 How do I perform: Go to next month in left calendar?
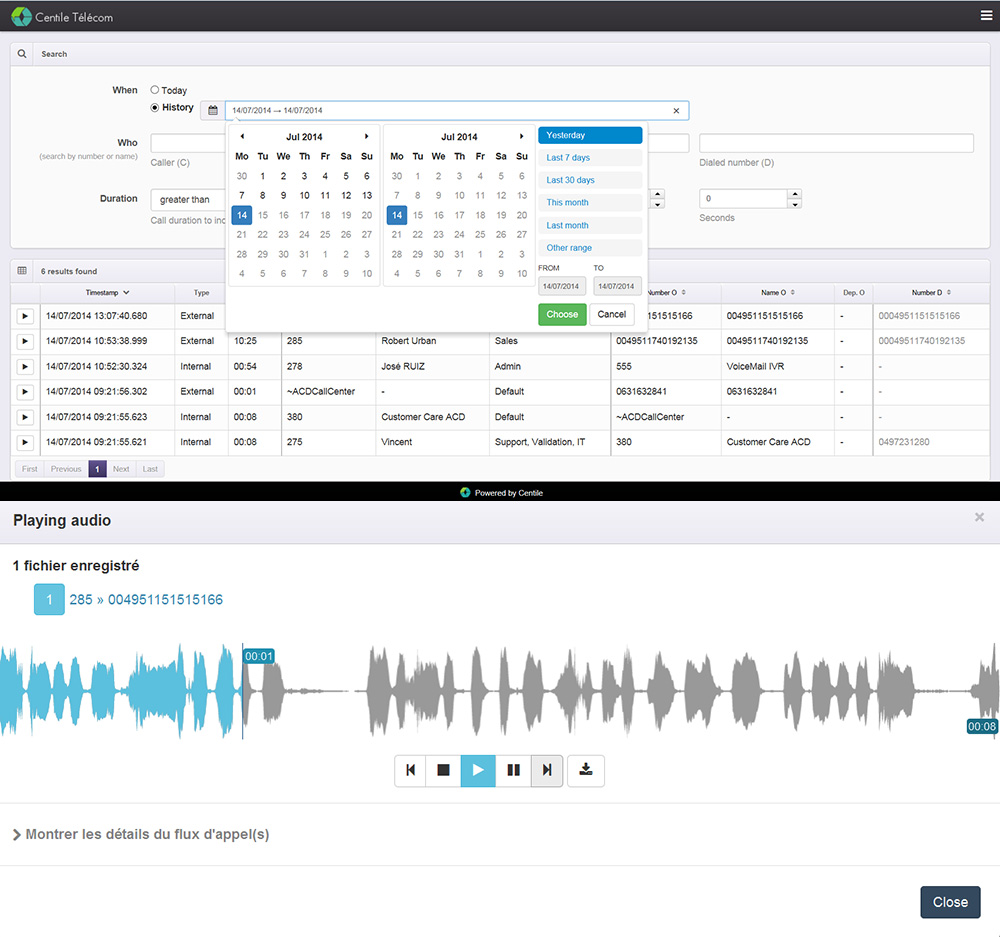click(x=367, y=136)
